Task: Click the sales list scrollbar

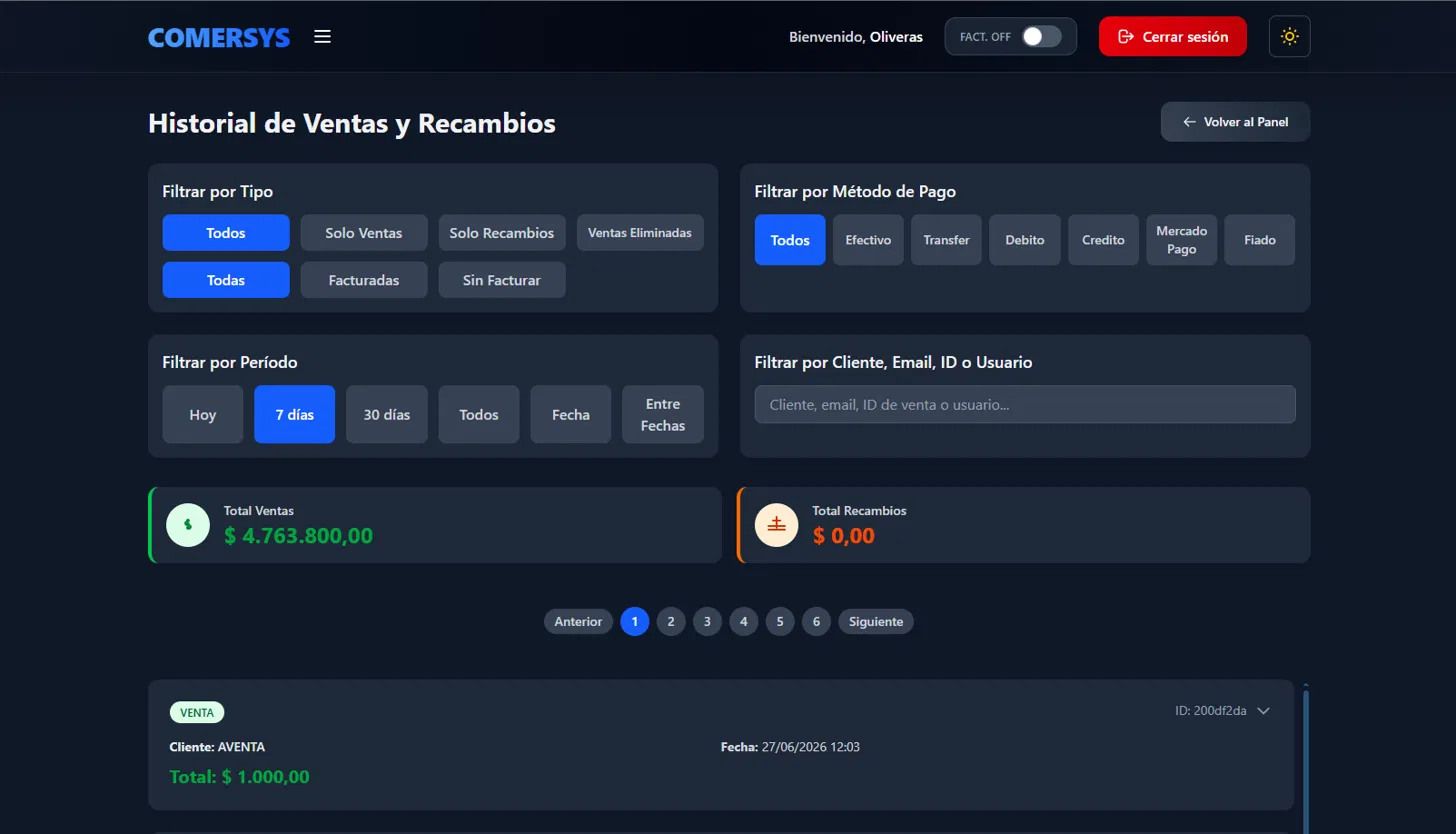Action: (x=1305, y=760)
